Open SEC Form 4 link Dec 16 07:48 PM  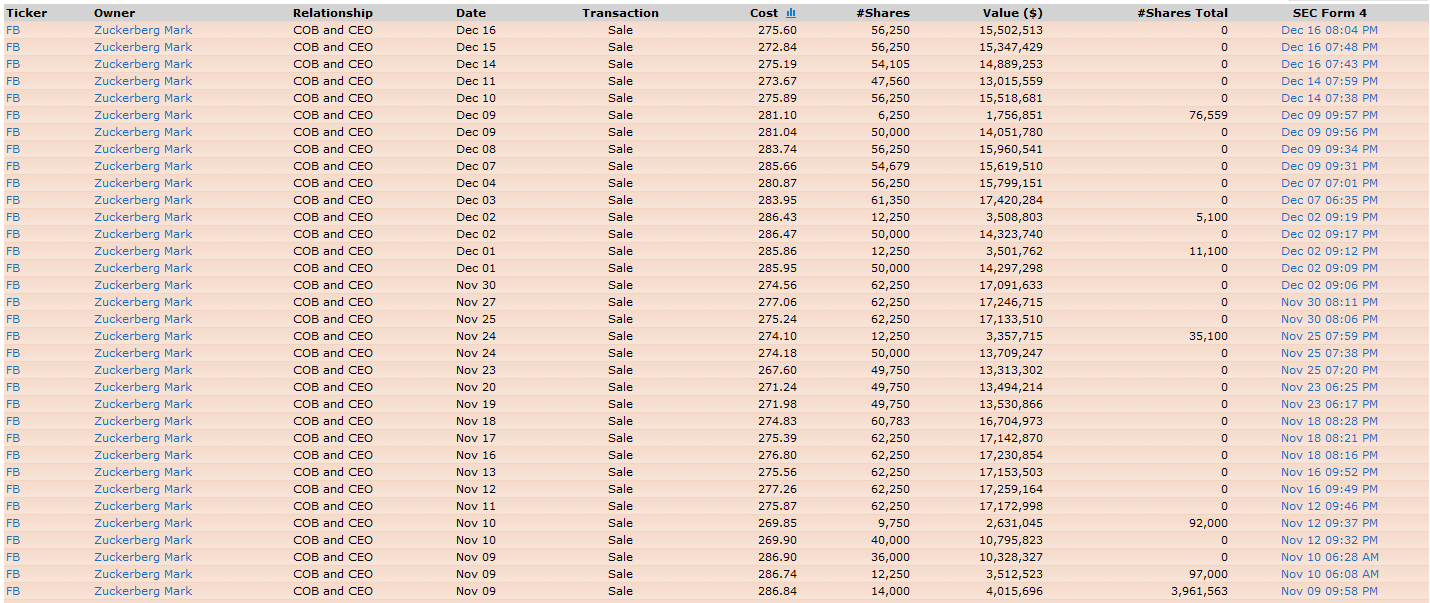(1329, 47)
